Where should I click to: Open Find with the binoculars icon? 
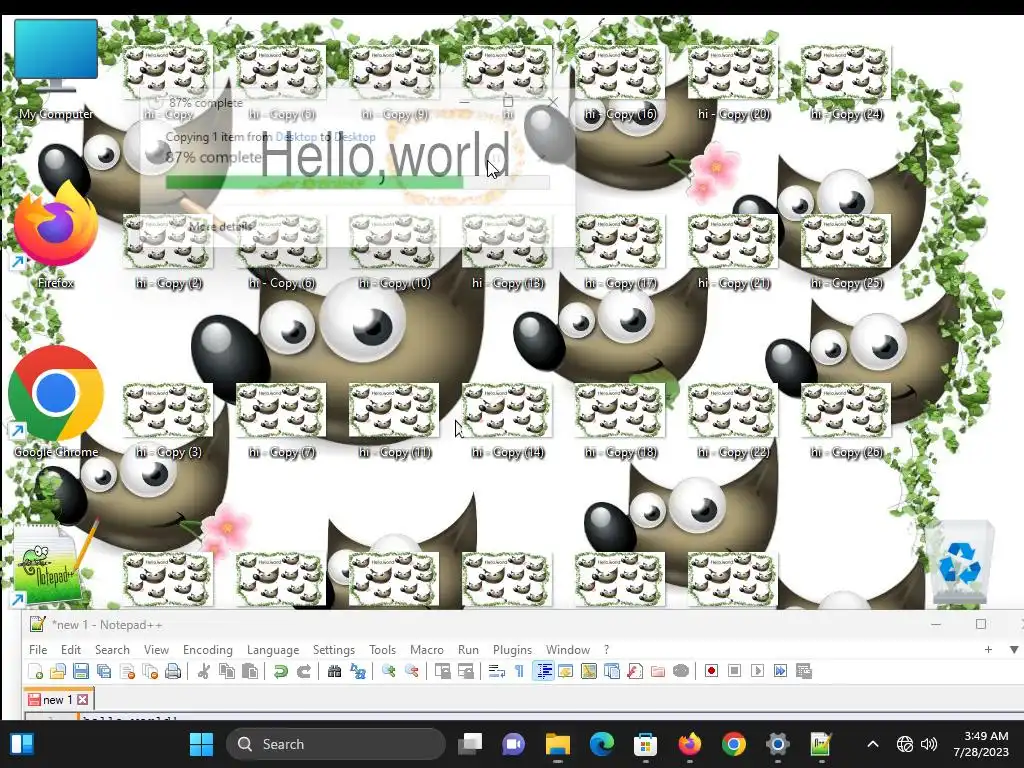pos(334,671)
